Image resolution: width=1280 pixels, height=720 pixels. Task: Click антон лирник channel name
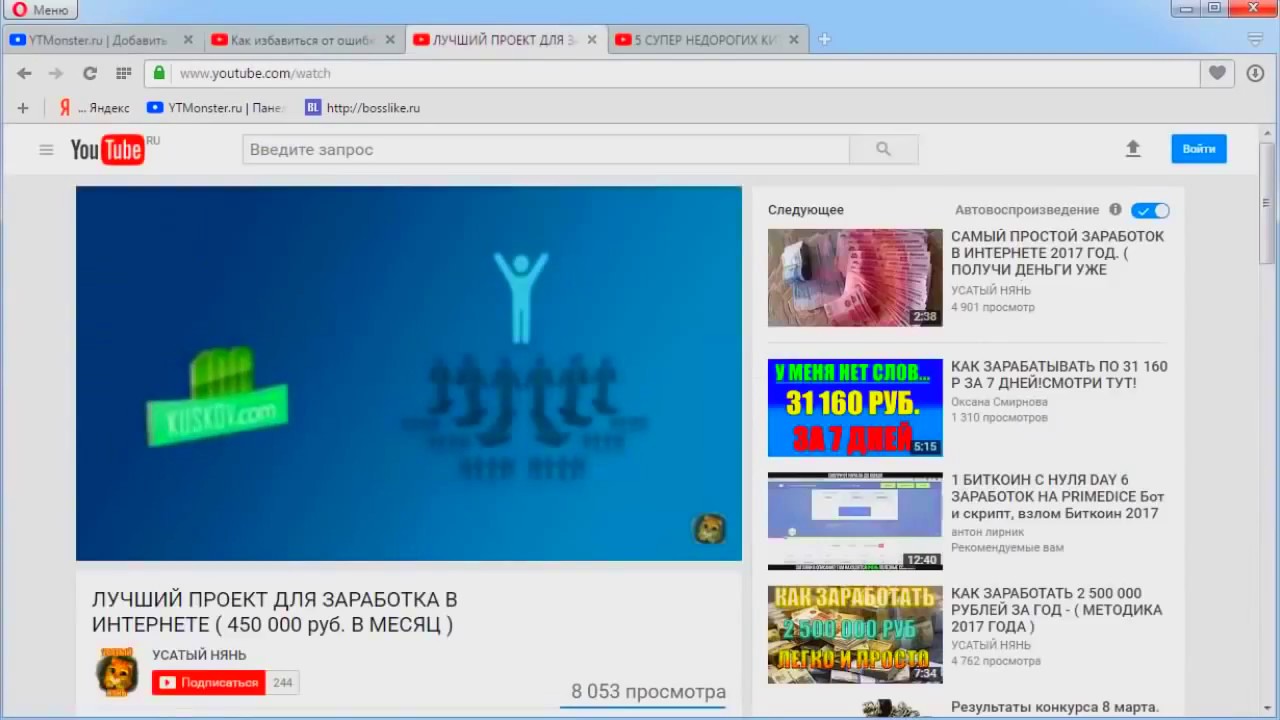pyautogui.click(x=987, y=532)
